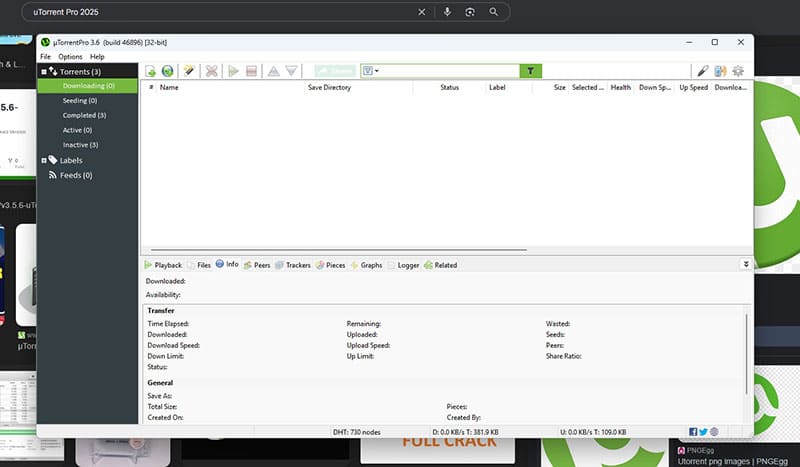
Task: Select the Inactive (3) category
Action: click(80, 145)
